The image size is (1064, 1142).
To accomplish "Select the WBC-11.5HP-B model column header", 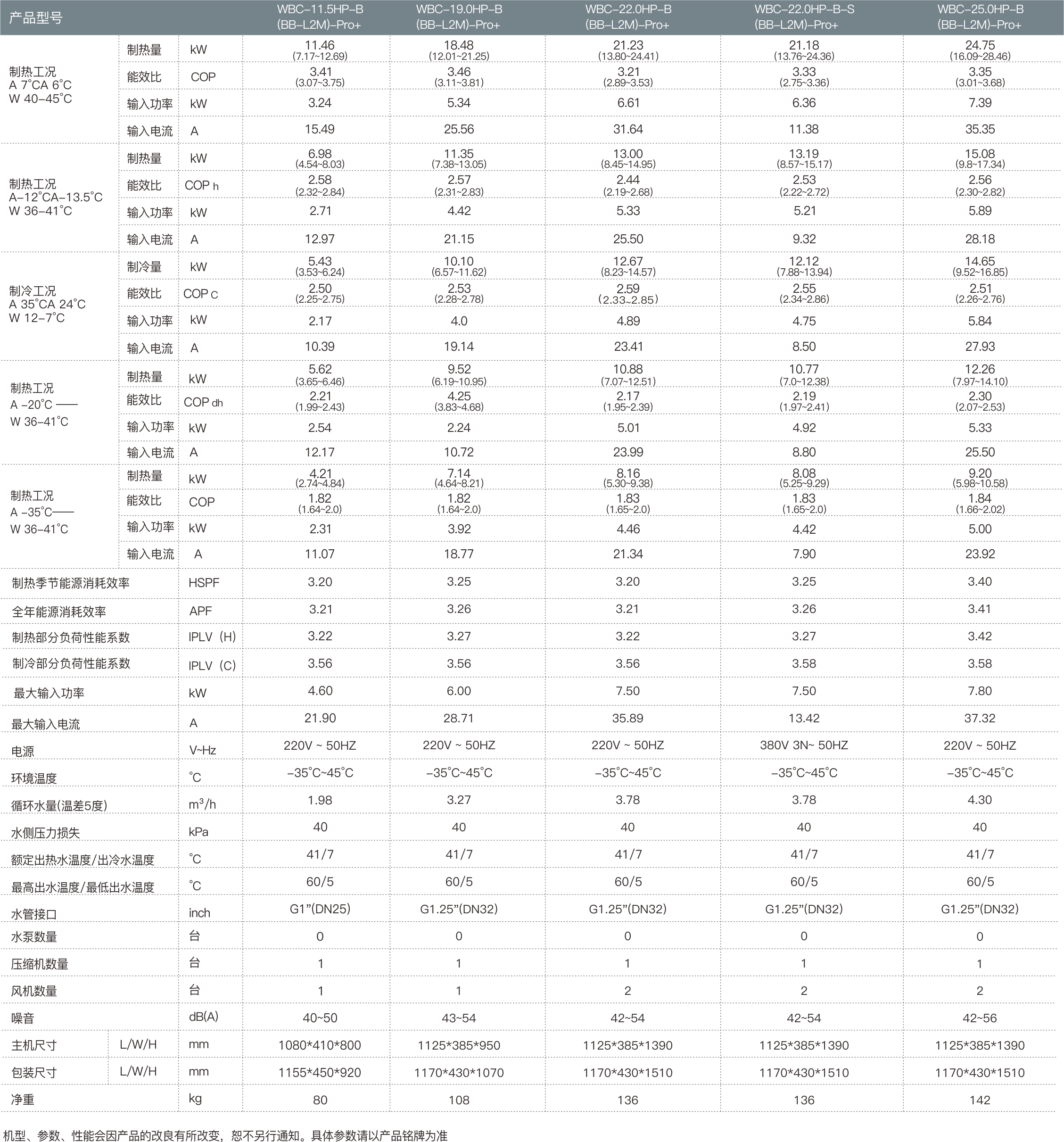I will [320, 17].
